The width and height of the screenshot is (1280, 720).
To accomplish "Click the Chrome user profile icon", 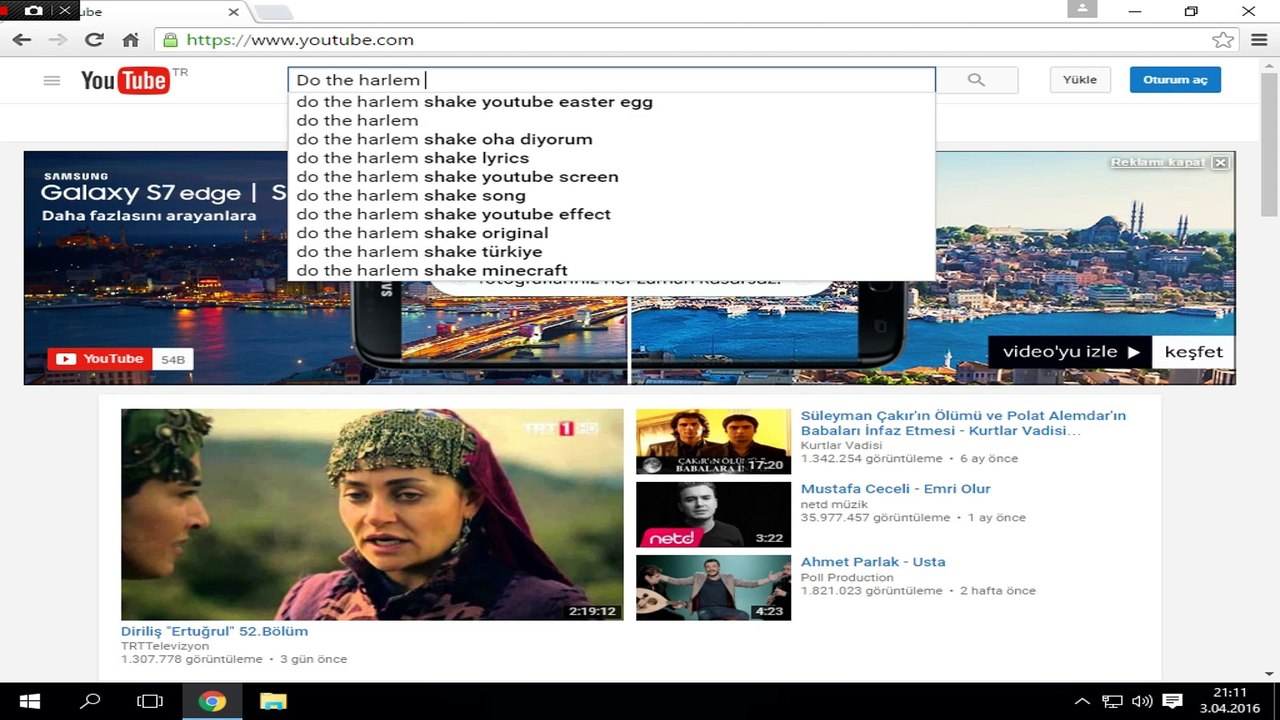I will [x=1082, y=9].
